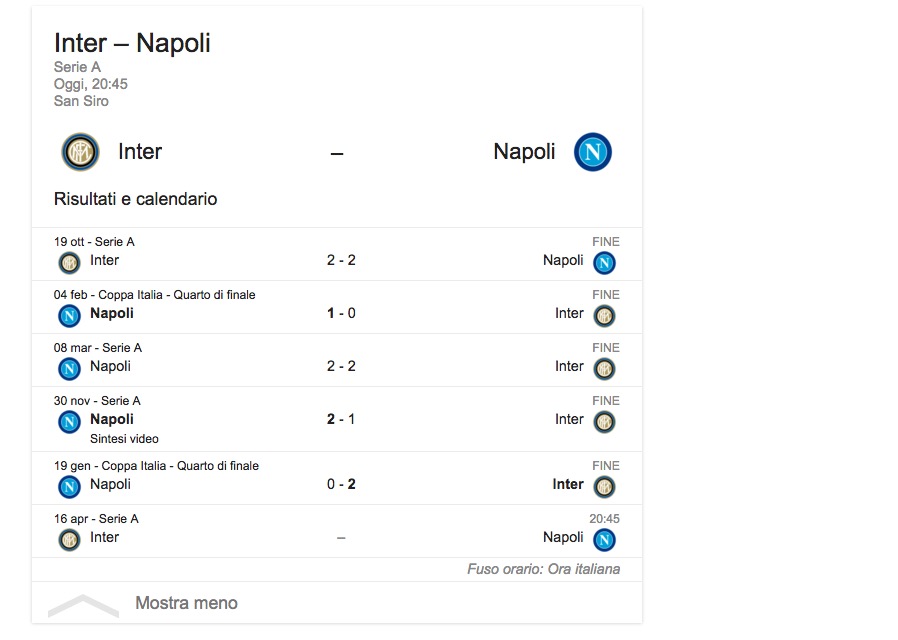Select the Risultati e calendario heading
Image resolution: width=898 pixels, height=640 pixels.
pyautogui.click(x=135, y=199)
